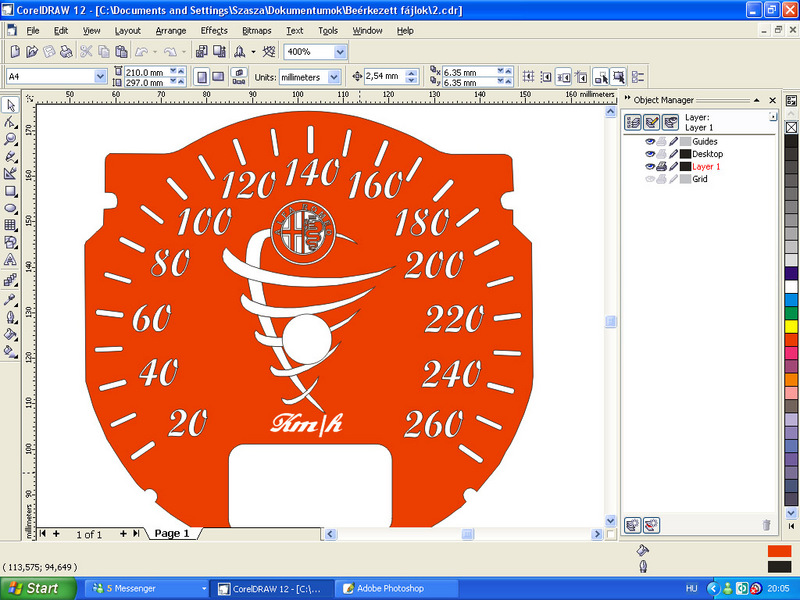Select the Eyedropper tool
800x600 pixels.
(x=10, y=299)
